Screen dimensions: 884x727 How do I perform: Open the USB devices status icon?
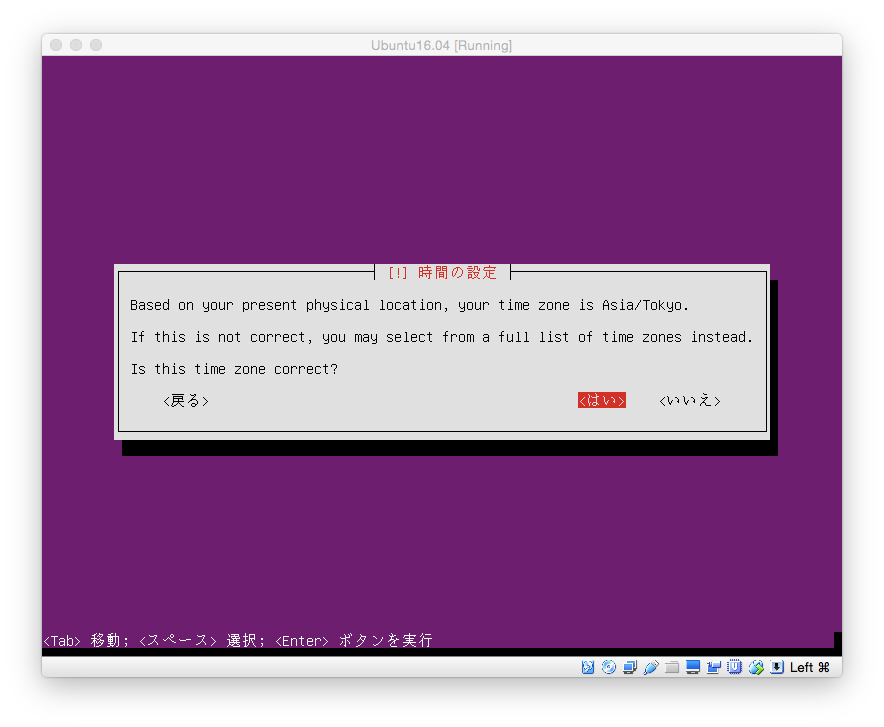coord(651,667)
